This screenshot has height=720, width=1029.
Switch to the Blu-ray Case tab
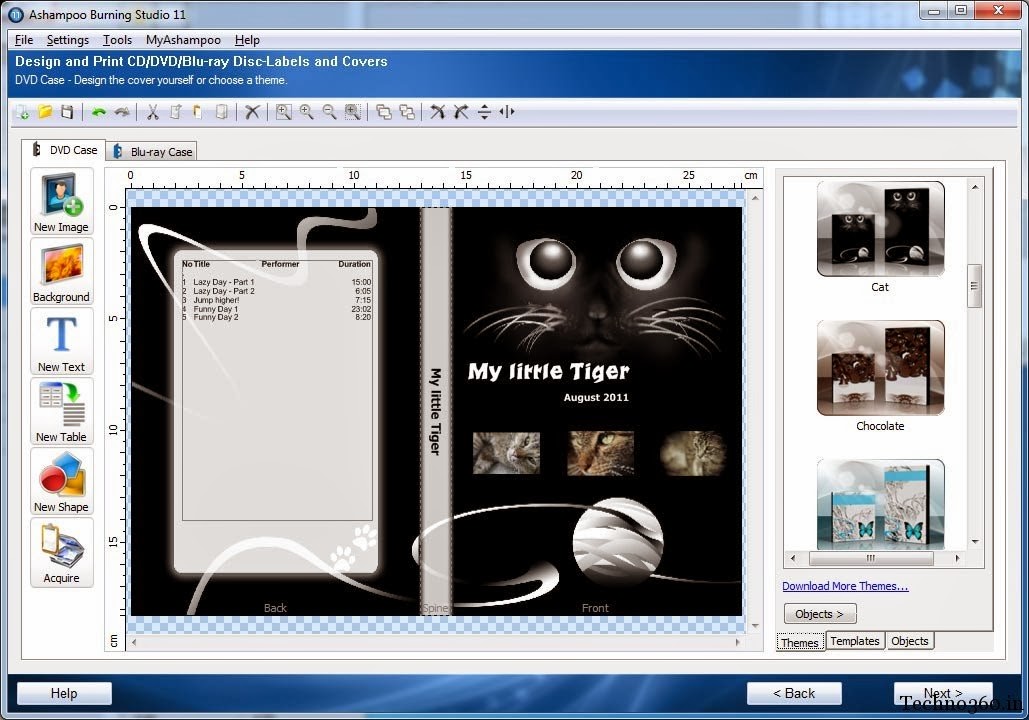(x=154, y=152)
